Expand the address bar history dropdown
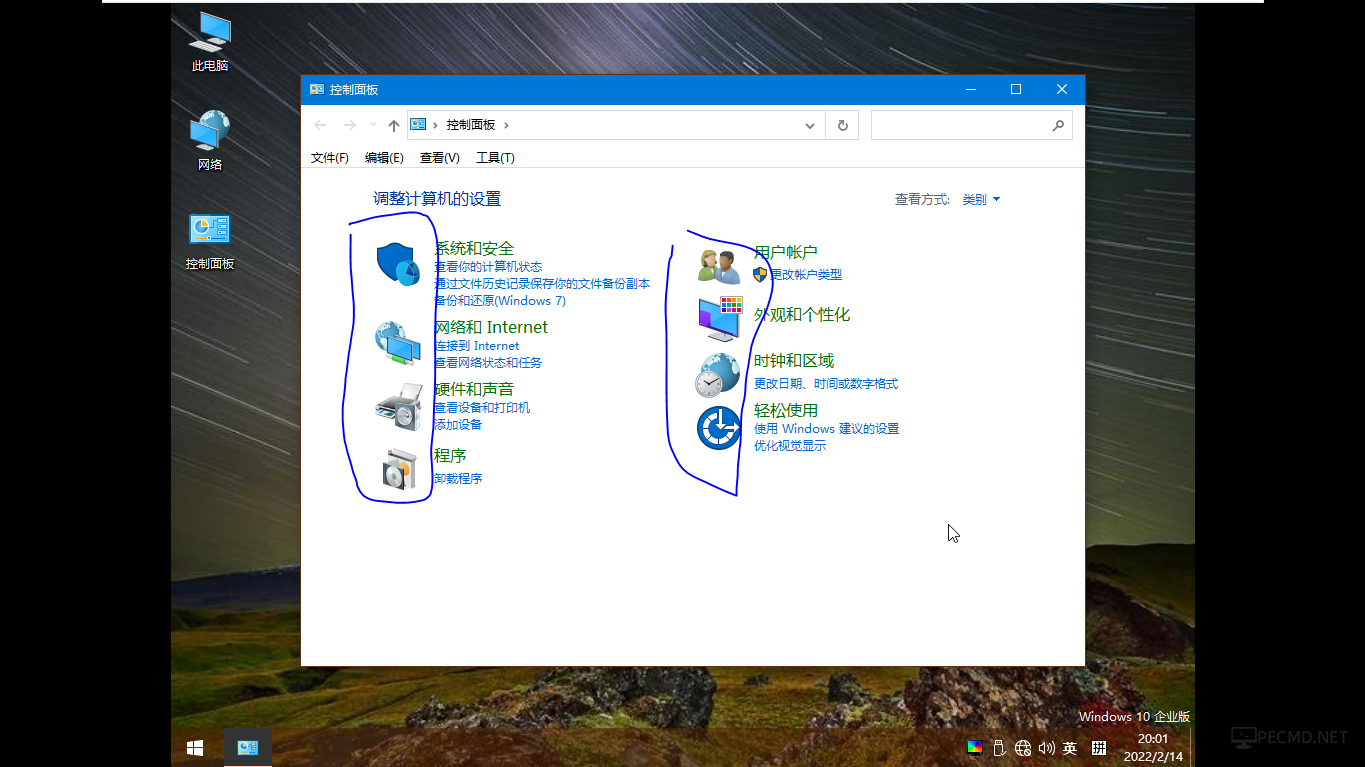Screen dimensions: 1365x767 (811, 125)
